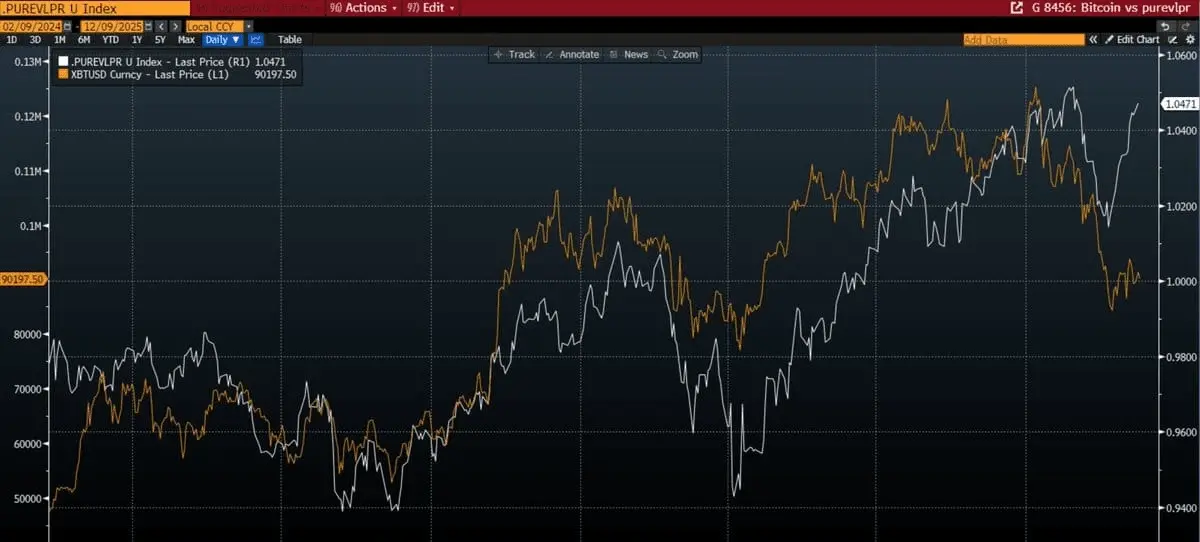The height and width of the screenshot is (542, 1200).
Task: Open the 96) Actions menu
Action: click(x=364, y=7)
